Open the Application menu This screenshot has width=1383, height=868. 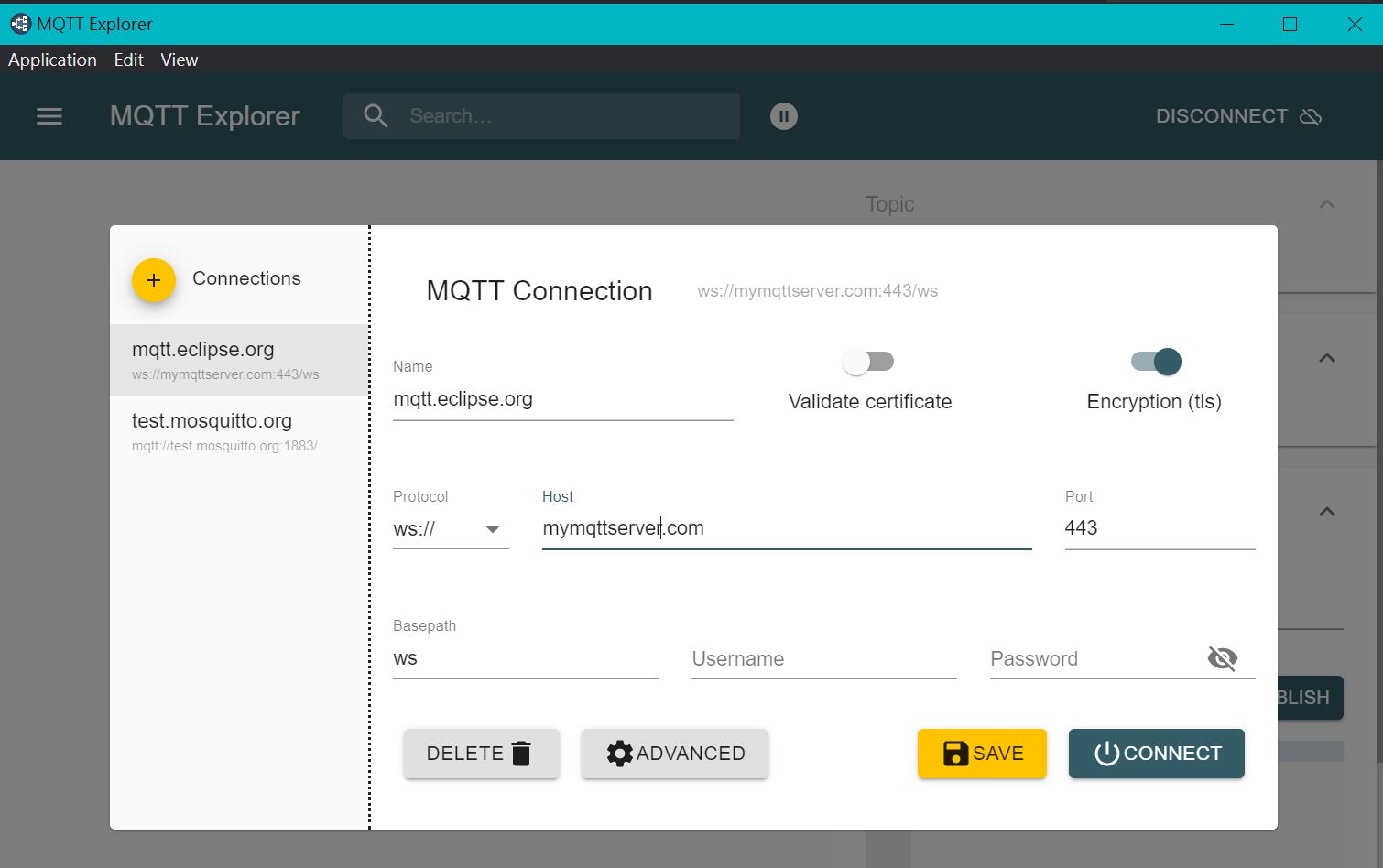pyautogui.click(x=52, y=60)
